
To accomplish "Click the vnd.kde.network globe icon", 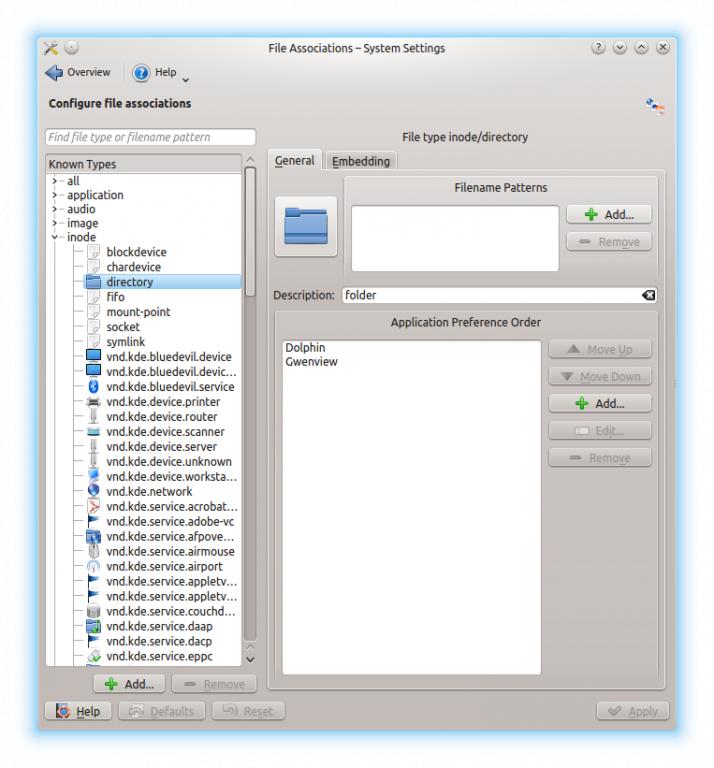I will coord(94,491).
